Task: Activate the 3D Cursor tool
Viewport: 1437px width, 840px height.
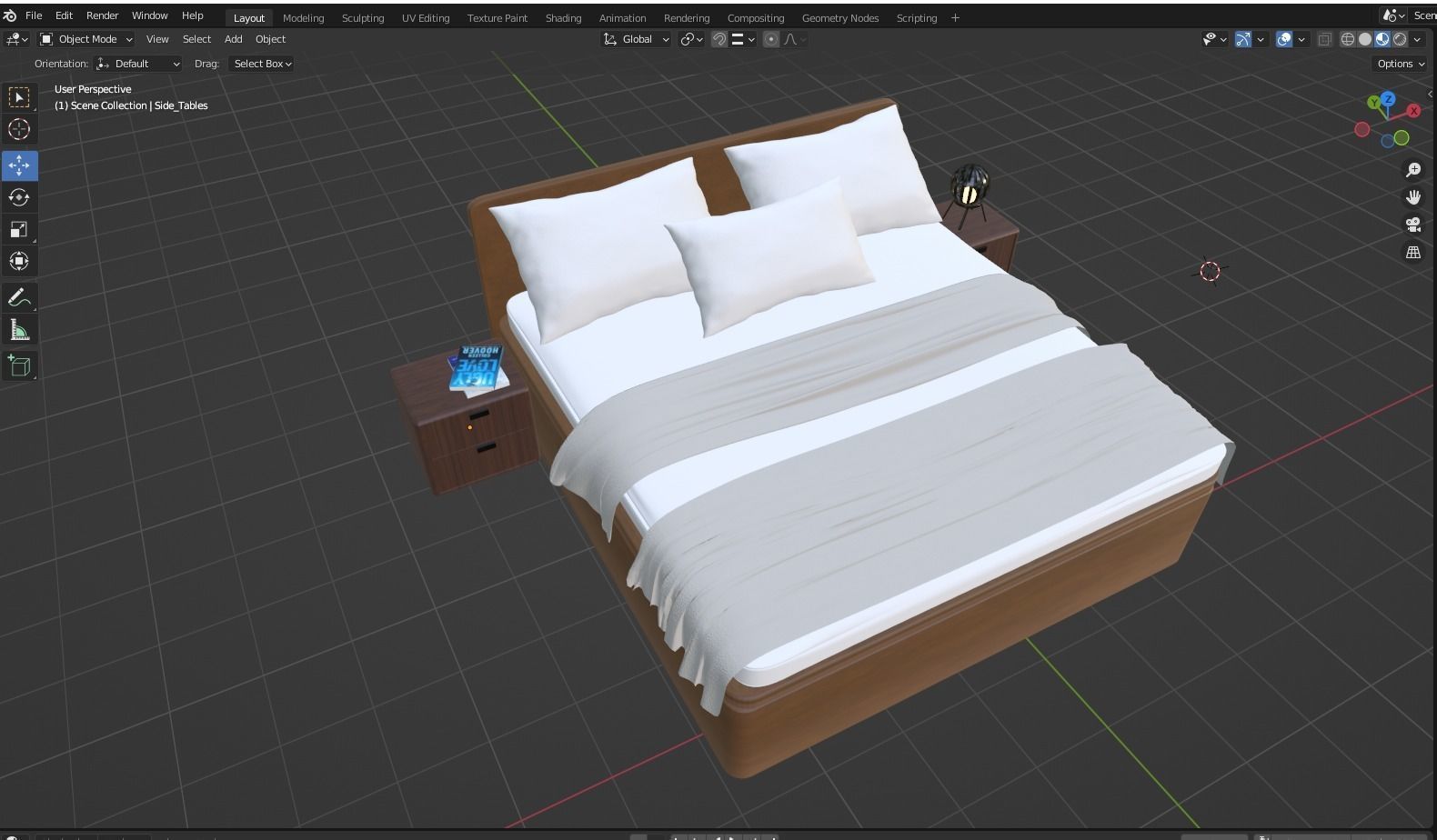Action: click(19, 129)
